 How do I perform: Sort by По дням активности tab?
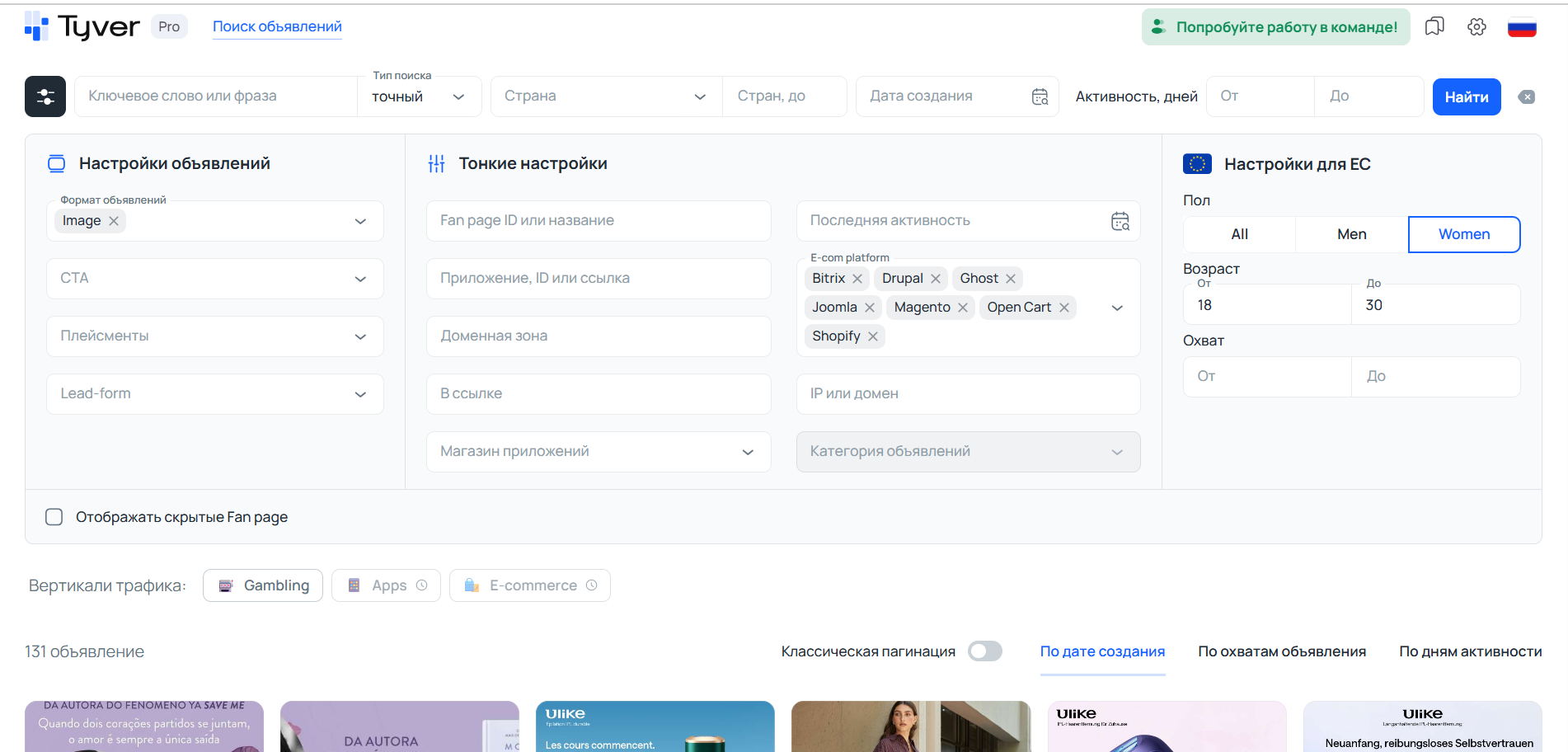click(x=1470, y=651)
